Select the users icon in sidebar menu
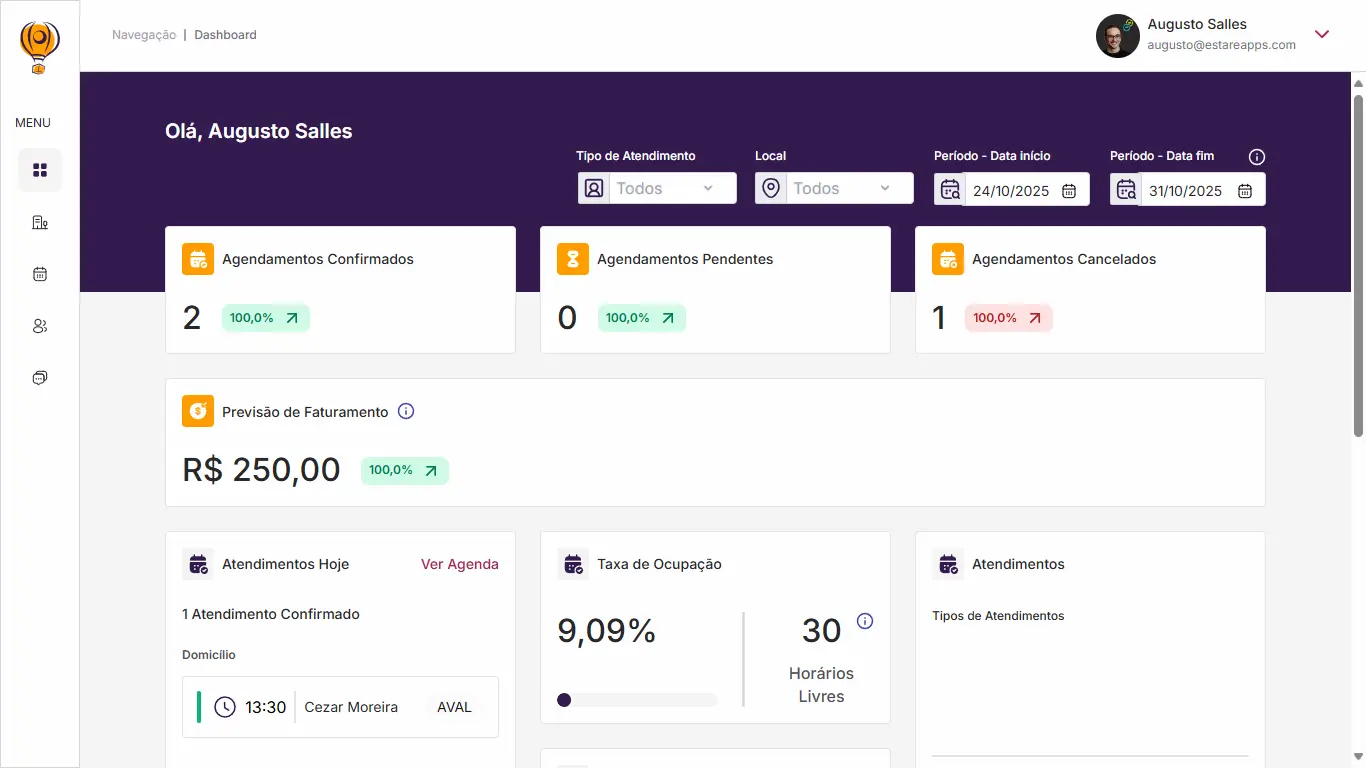Screen dimensions: 1366x768 [x=40, y=326]
